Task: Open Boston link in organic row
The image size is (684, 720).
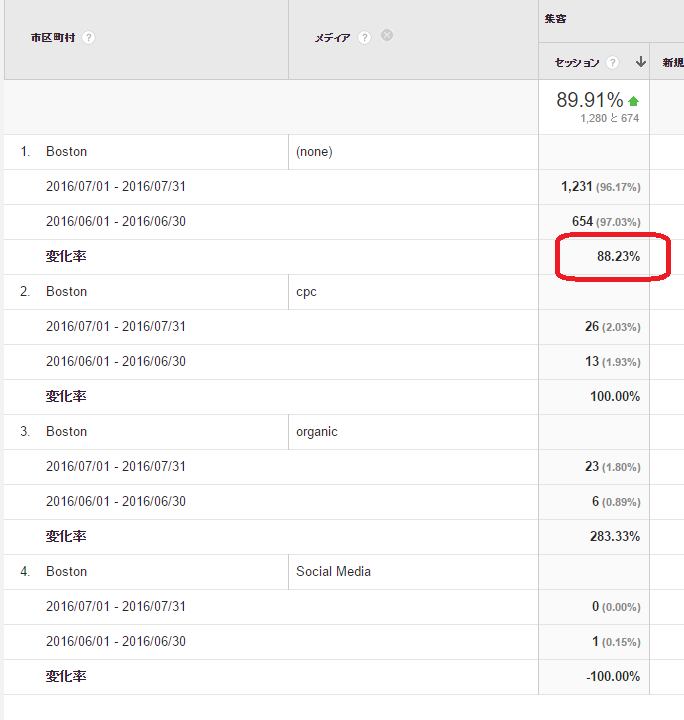Action: coord(66,432)
